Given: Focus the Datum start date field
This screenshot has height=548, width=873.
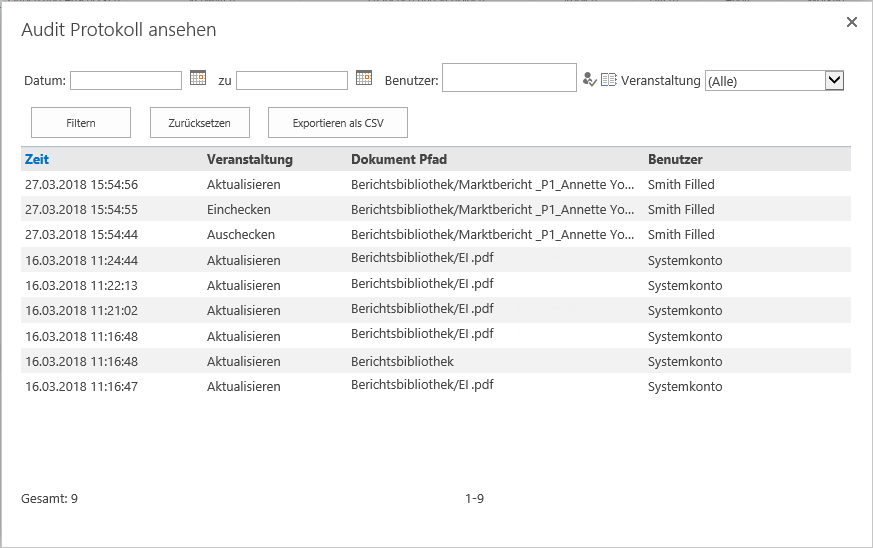Looking at the screenshot, I should click(x=126, y=80).
